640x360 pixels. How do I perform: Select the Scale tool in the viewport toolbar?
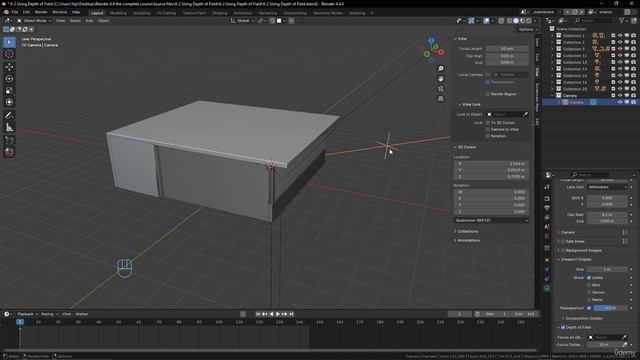pos(9,90)
